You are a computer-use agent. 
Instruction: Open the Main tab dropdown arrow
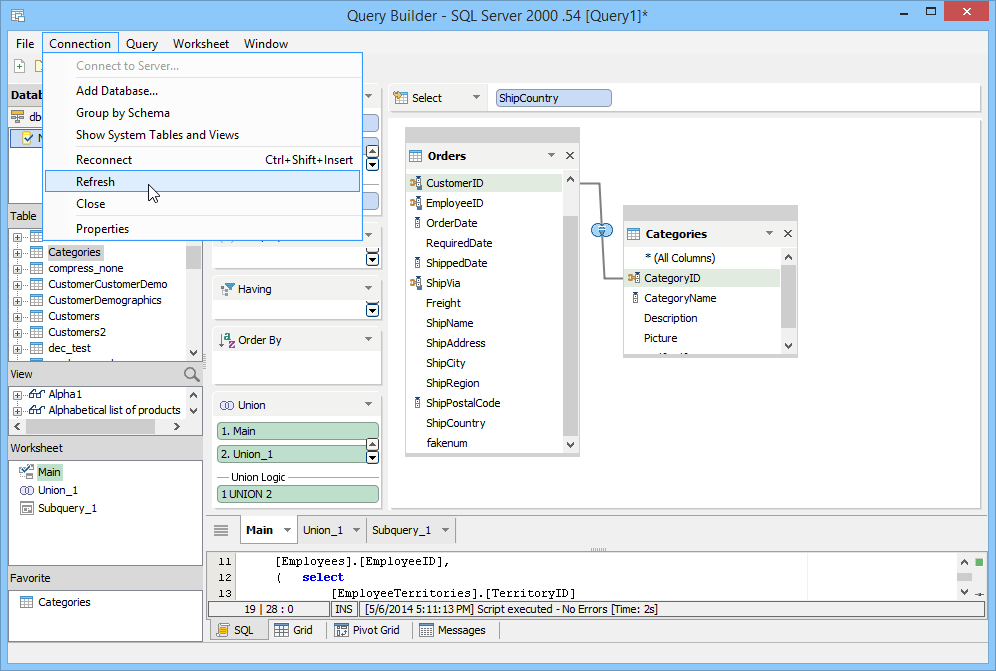pyautogui.click(x=287, y=530)
